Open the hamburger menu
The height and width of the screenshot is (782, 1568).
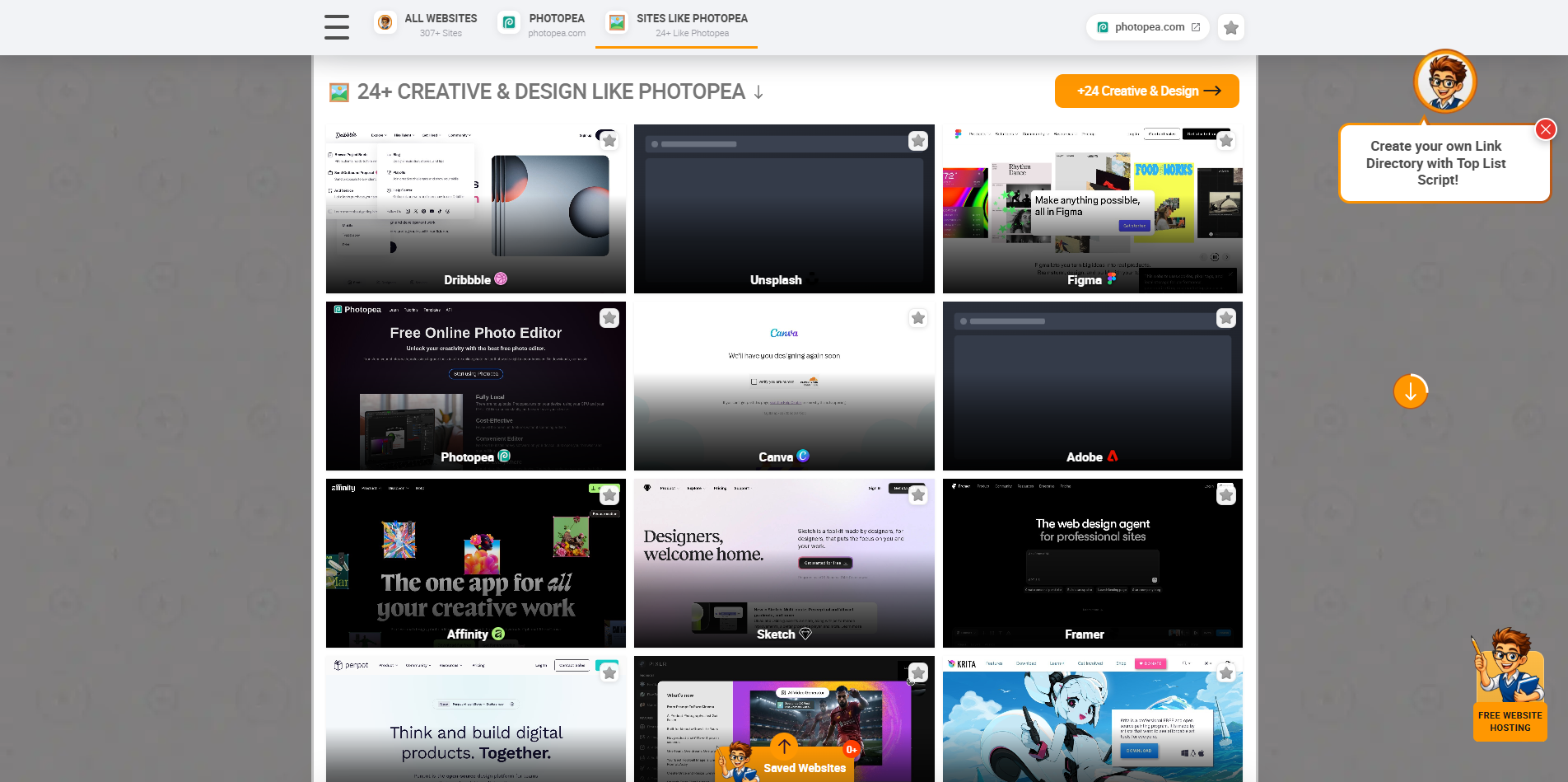coord(336,27)
